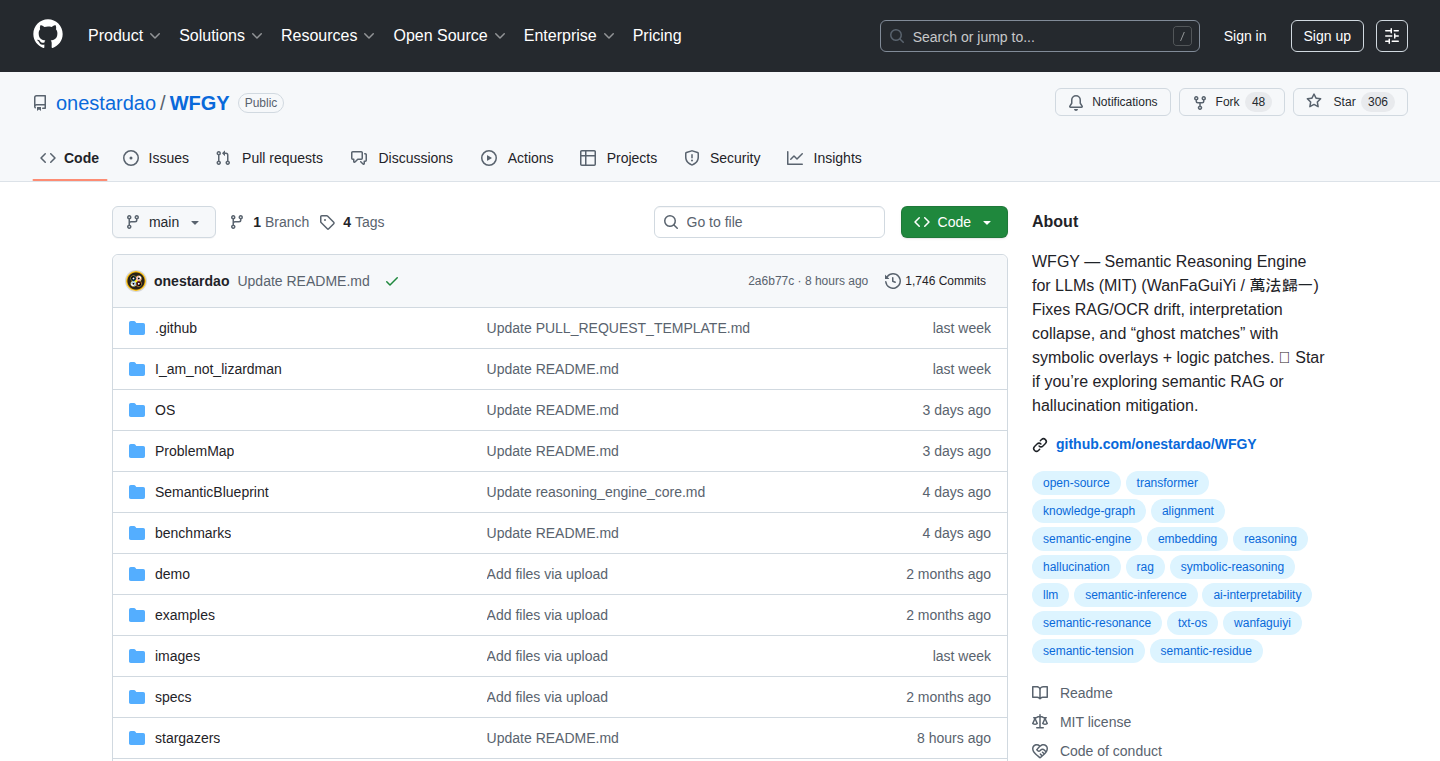Viewport: 1440px width, 761px height.
Task: Select the ai-interpretability topic tag
Action: (1257, 595)
